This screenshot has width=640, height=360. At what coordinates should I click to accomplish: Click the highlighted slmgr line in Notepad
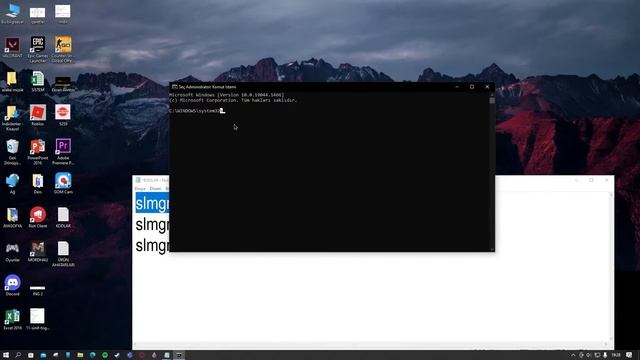(152, 203)
